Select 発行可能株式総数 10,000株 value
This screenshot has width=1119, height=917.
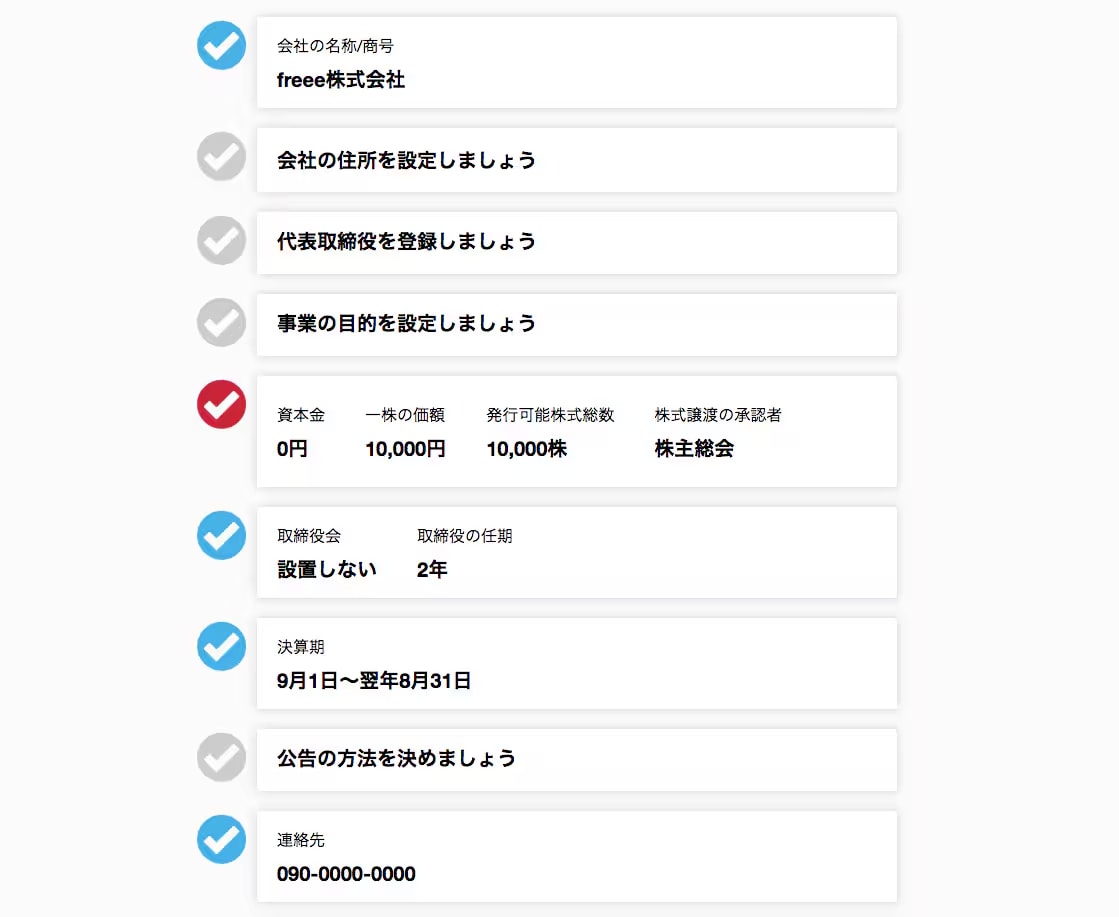[x=527, y=449]
